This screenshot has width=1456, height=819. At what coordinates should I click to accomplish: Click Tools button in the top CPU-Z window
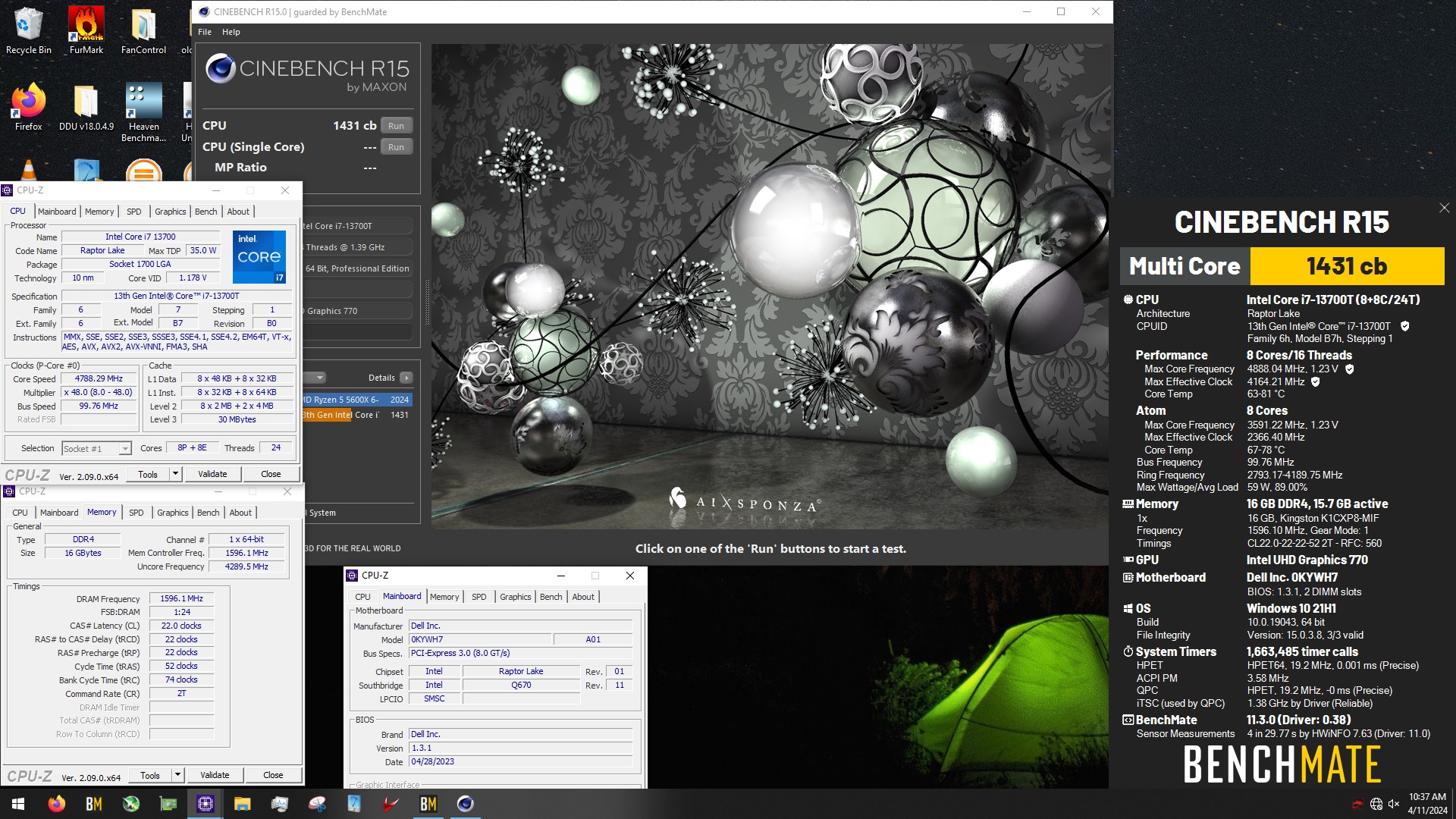[x=148, y=475]
